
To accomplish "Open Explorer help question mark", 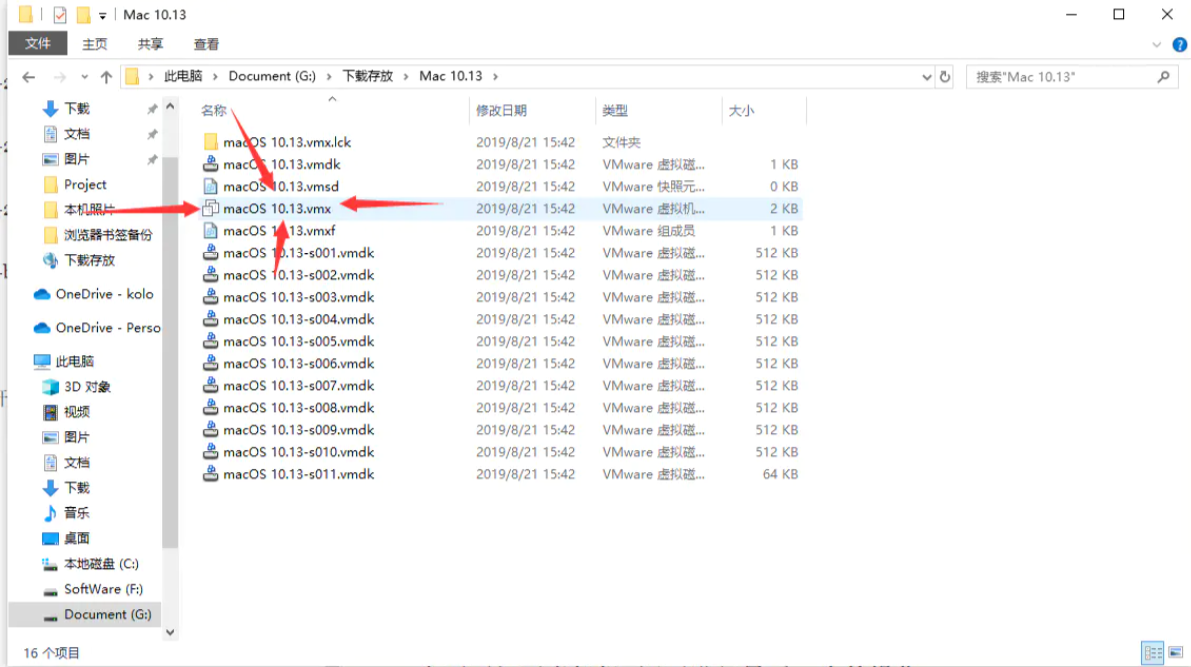I will click(x=1180, y=45).
